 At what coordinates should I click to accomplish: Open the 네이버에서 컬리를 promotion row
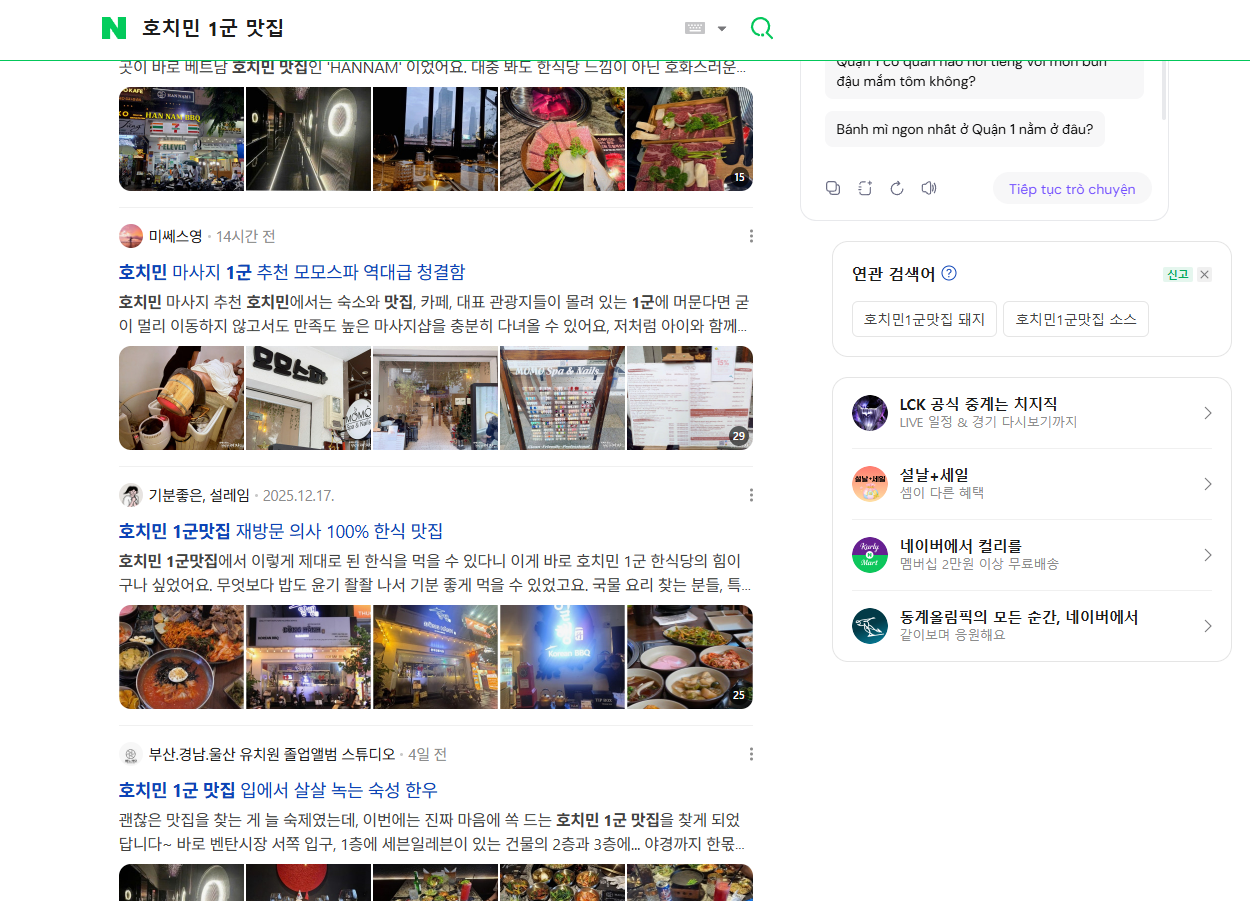click(1031, 554)
